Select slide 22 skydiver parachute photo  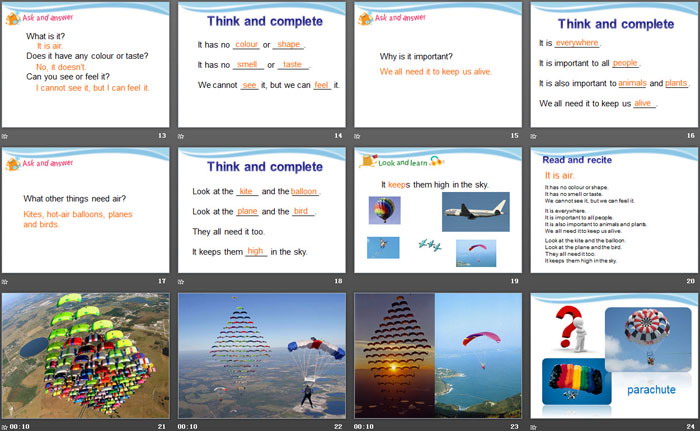262,356
